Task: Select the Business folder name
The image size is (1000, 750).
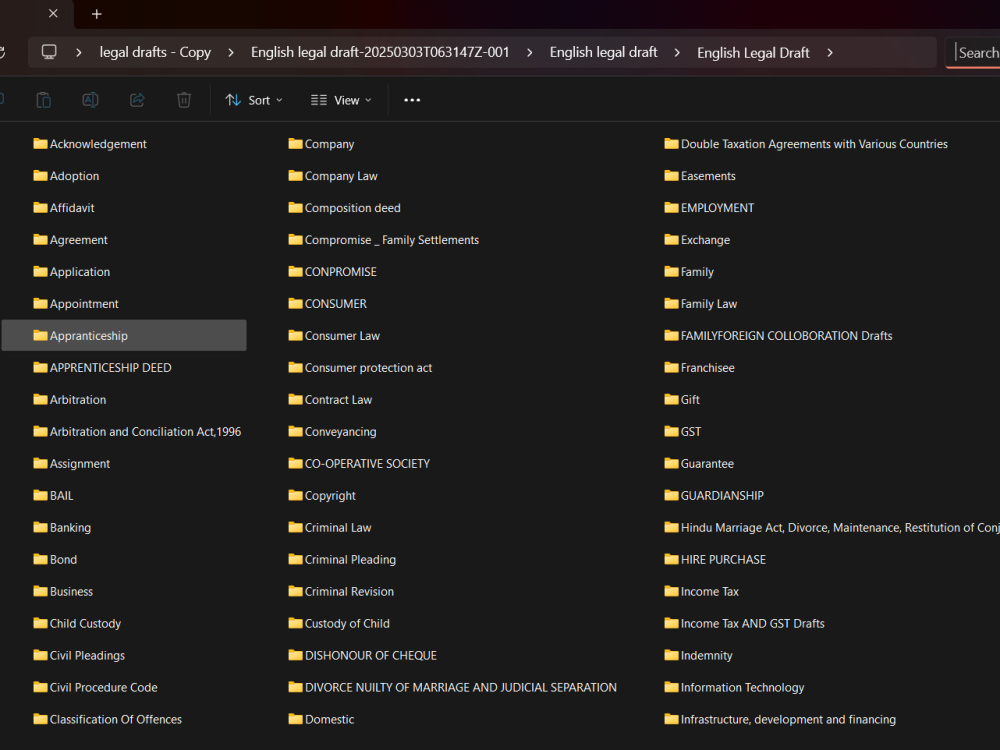Action: coord(71,591)
